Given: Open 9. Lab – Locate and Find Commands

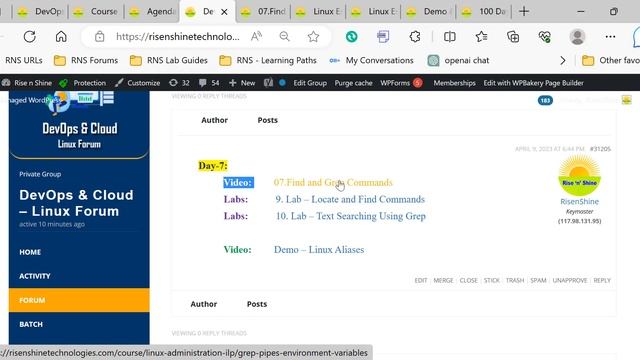Looking at the screenshot, I should coord(350,199).
